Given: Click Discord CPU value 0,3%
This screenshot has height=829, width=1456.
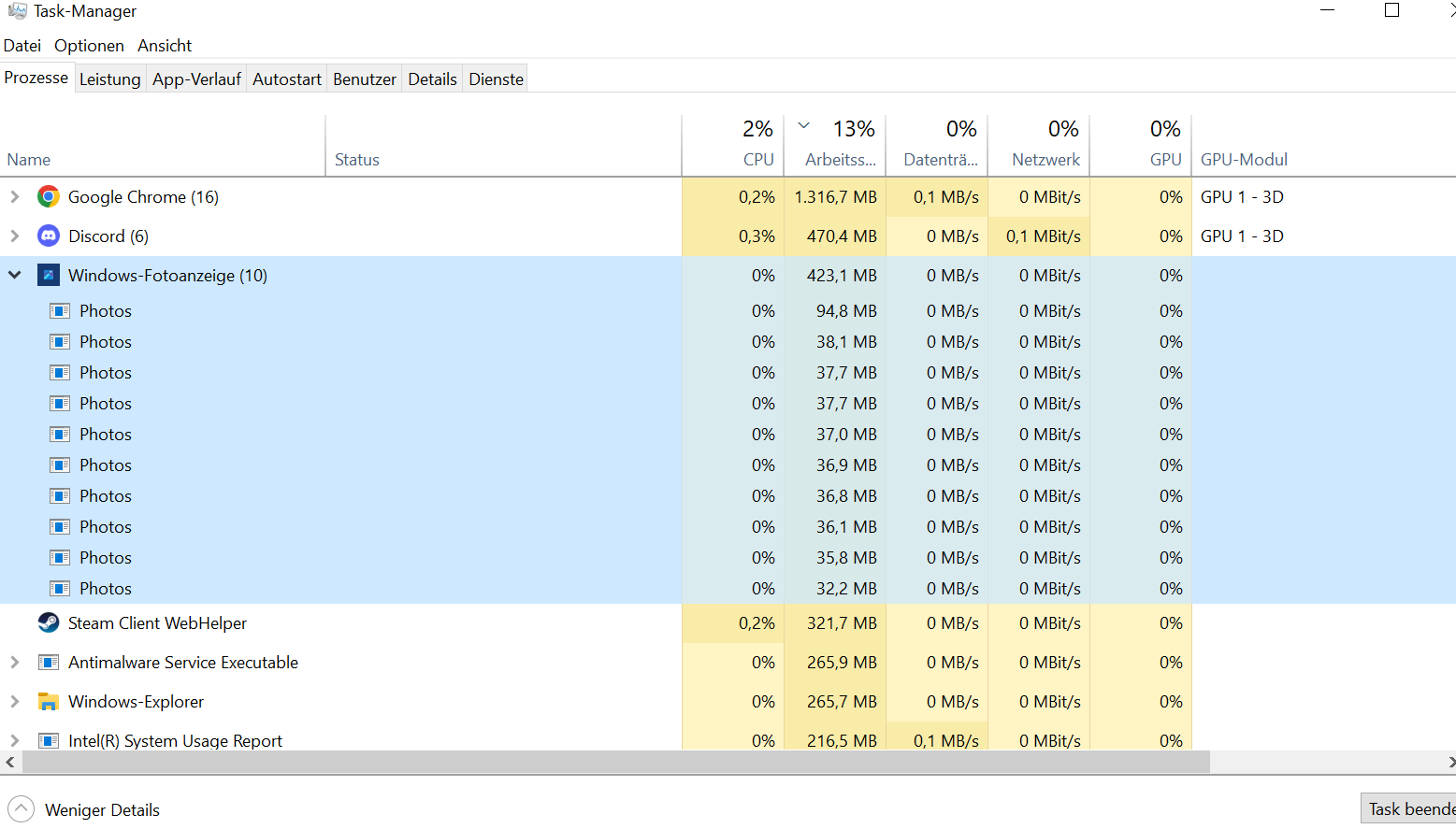Looking at the screenshot, I should point(757,236).
